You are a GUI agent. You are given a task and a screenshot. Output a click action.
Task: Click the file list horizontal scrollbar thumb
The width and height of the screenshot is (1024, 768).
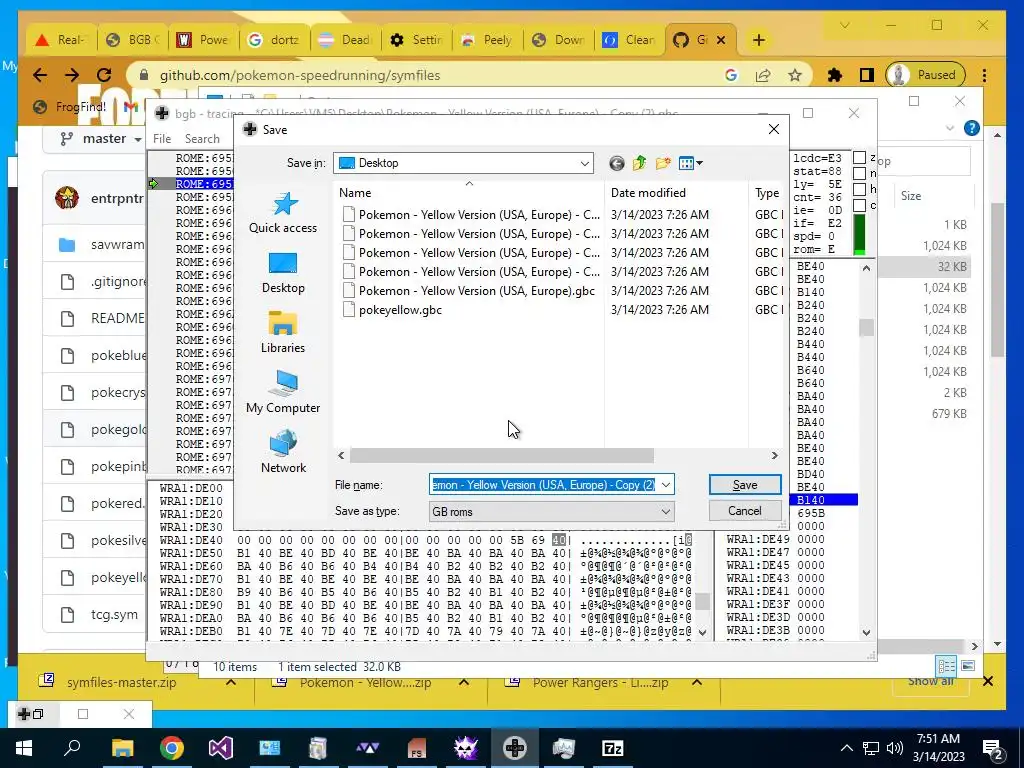[x=502, y=455]
